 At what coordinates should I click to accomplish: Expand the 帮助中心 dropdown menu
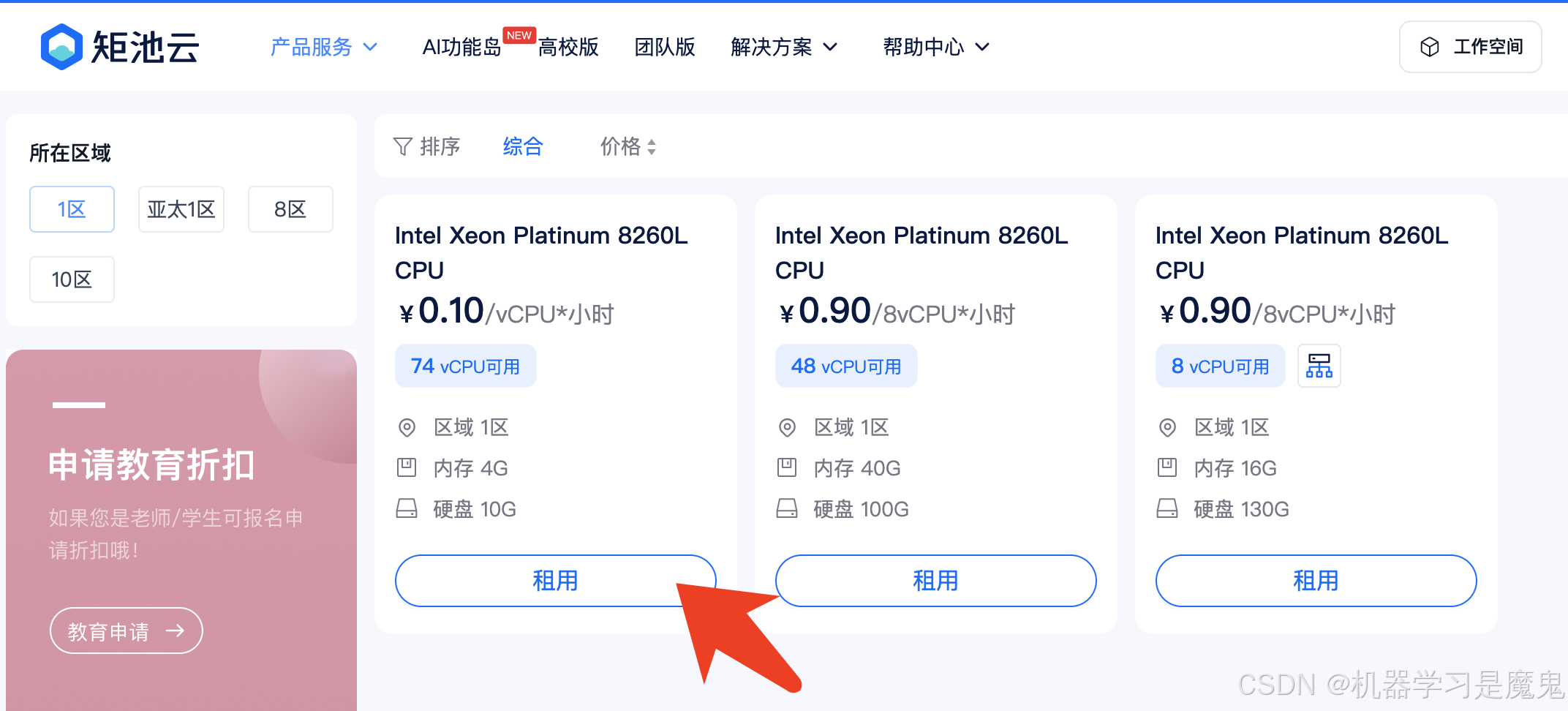[936, 47]
